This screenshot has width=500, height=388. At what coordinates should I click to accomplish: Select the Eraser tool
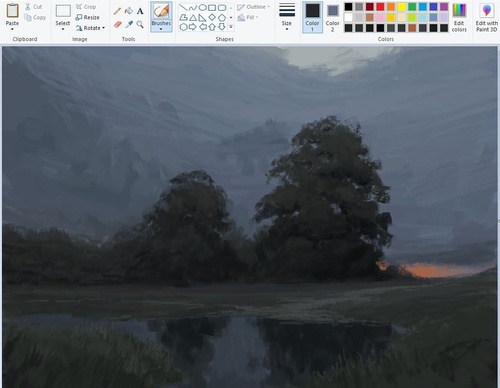tap(118, 24)
